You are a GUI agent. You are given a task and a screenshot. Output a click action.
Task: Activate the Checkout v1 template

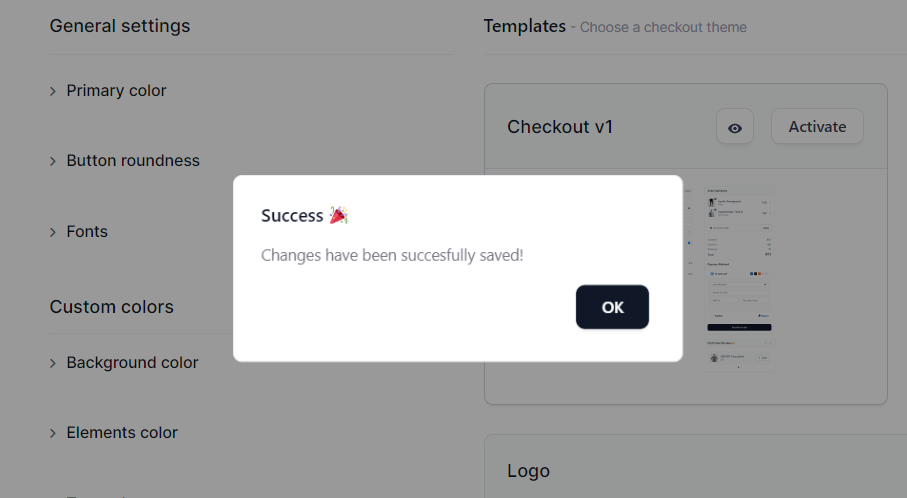pyautogui.click(x=817, y=127)
